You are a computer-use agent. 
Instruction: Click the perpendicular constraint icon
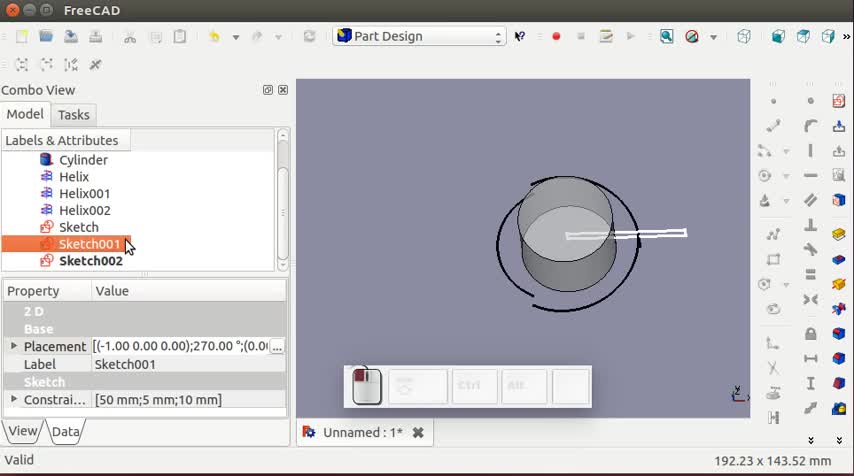[810, 224]
